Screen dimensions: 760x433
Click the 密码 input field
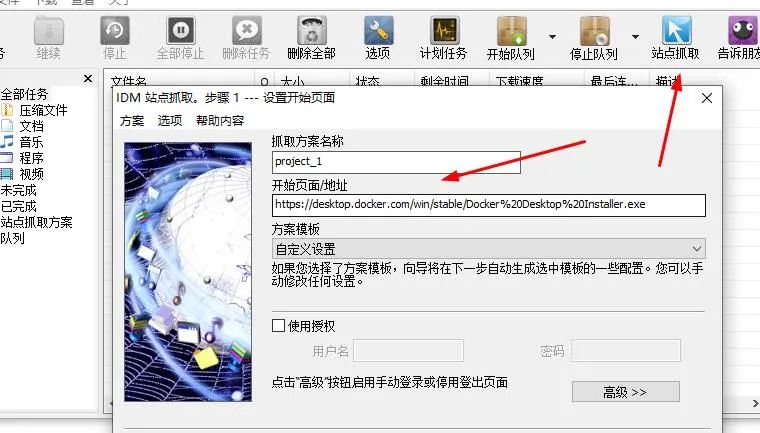click(626, 351)
